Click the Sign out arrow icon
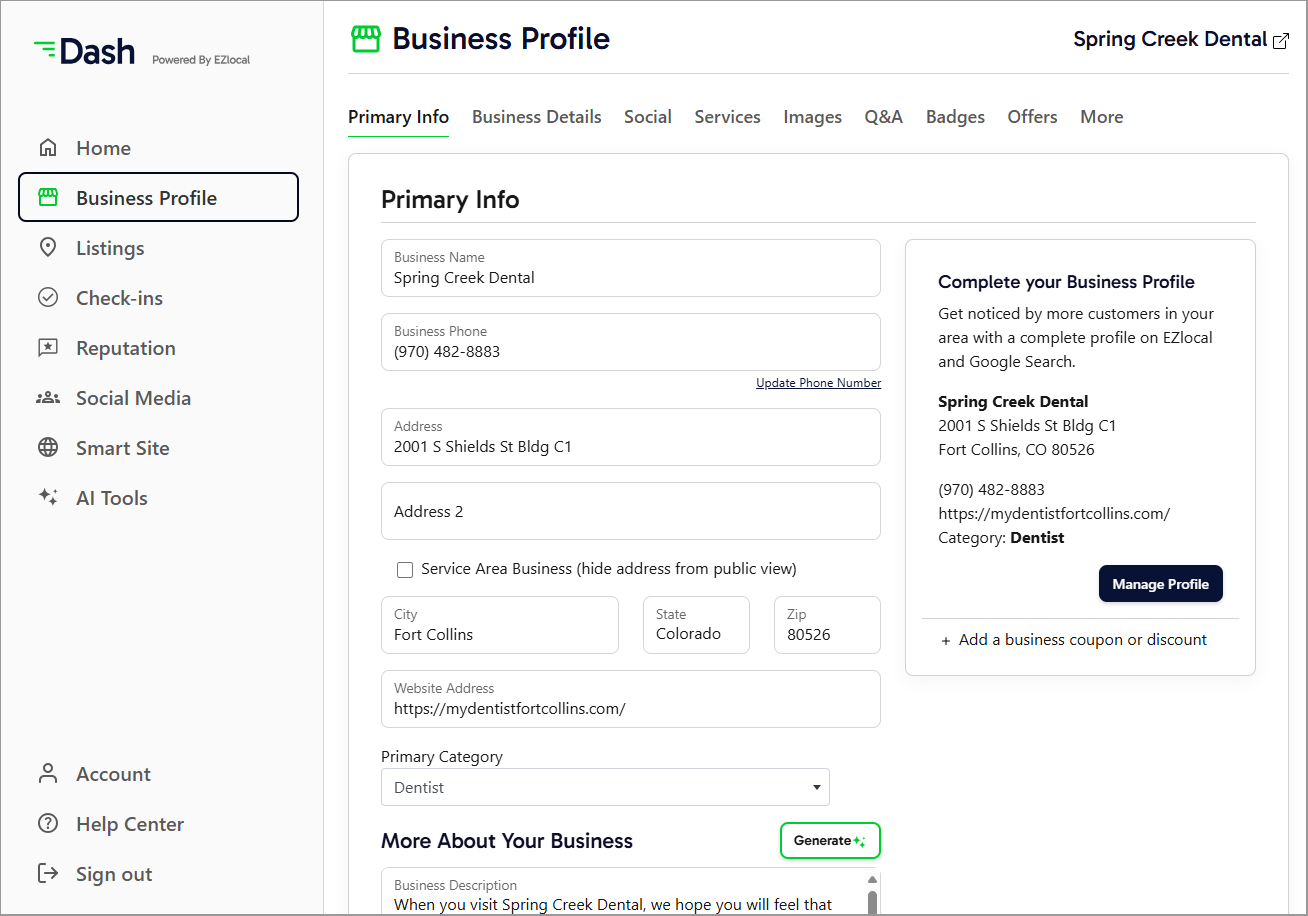Image resolution: width=1308 pixels, height=916 pixels. (47, 874)
